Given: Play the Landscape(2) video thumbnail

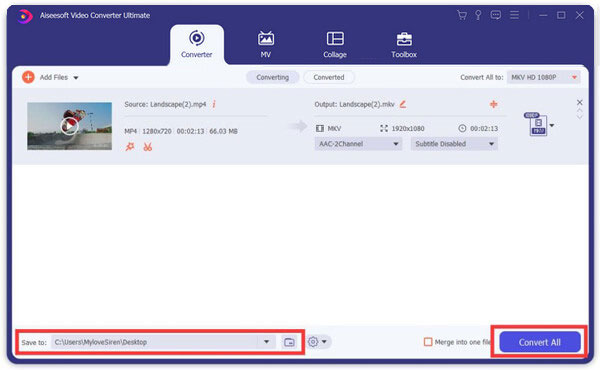Looking at the screenshot, I should (69, 126).
